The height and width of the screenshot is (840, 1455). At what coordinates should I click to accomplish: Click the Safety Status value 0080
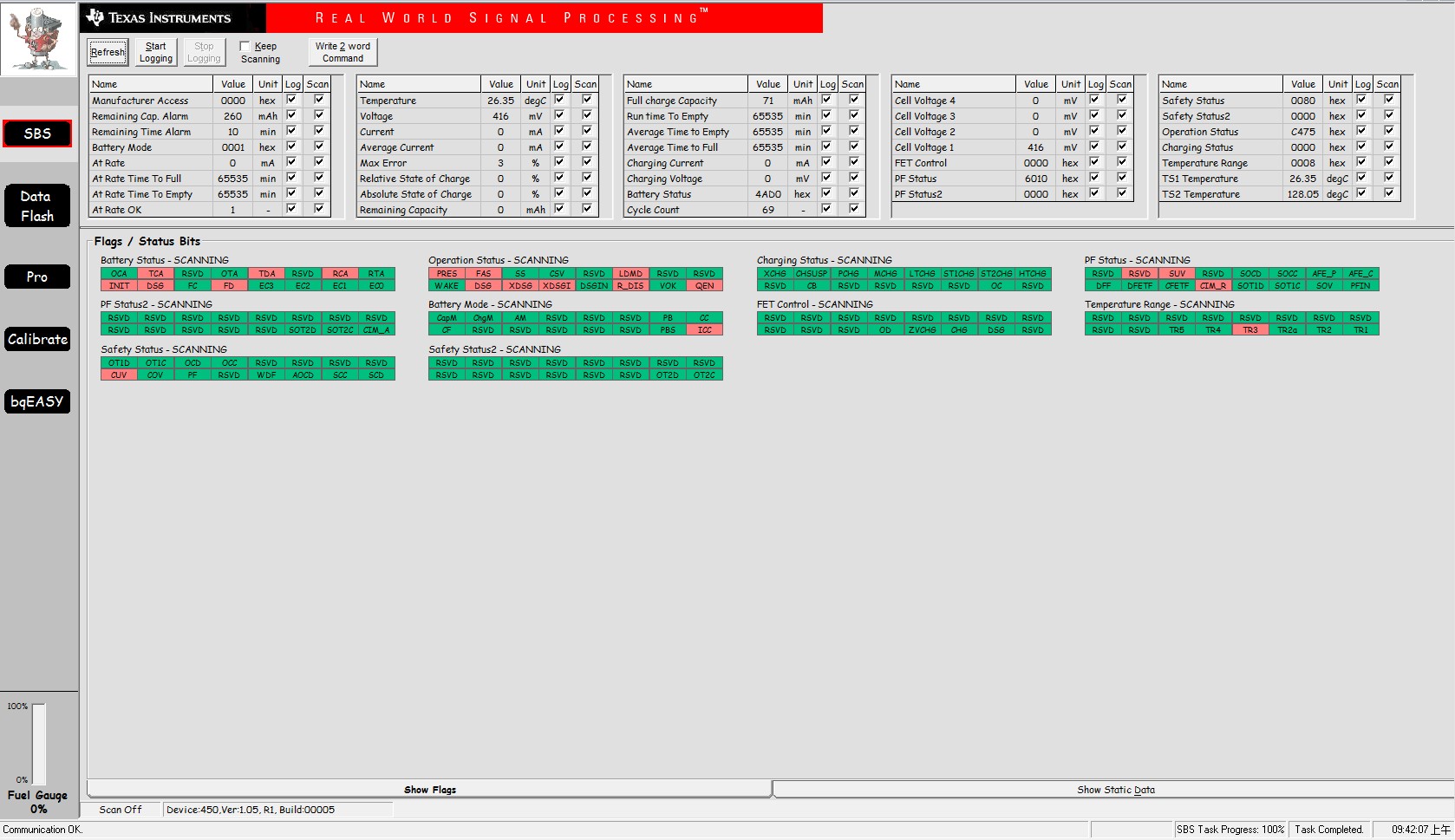click(x=1302, y=101)
